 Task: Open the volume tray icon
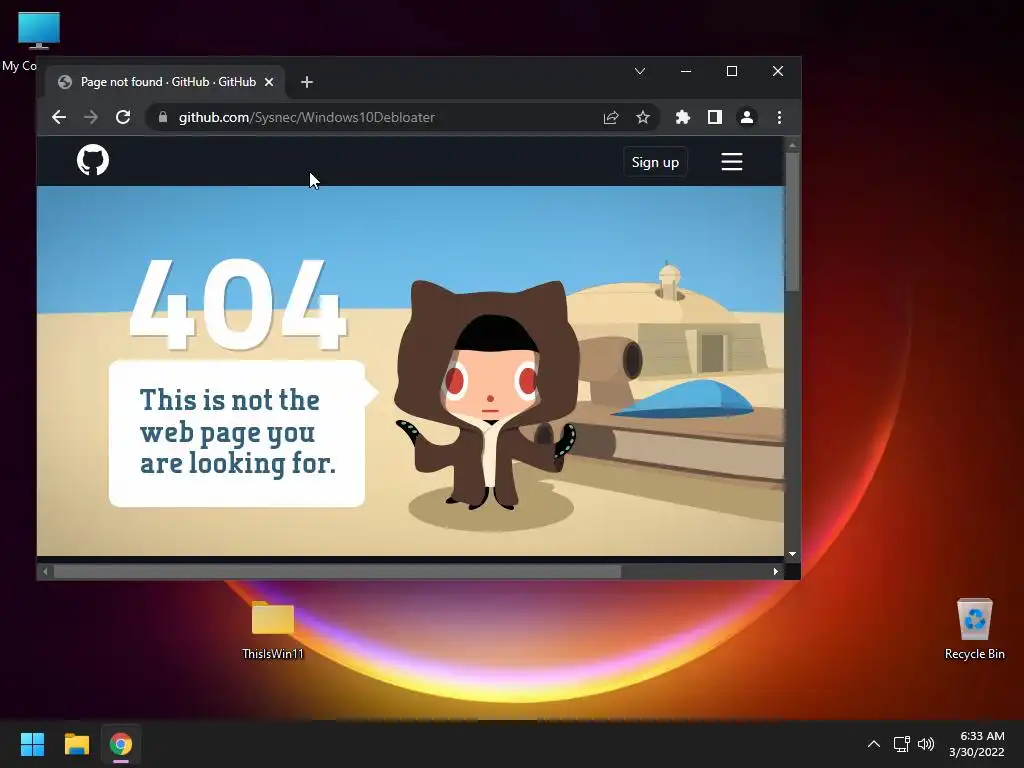click(926, 744)
